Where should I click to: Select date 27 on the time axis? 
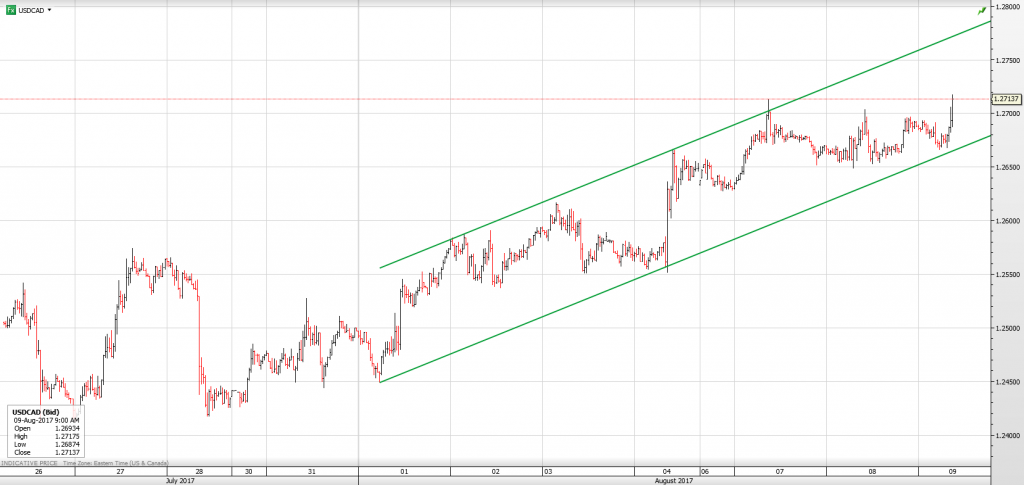pyautogui.click(x=120, y=470)
